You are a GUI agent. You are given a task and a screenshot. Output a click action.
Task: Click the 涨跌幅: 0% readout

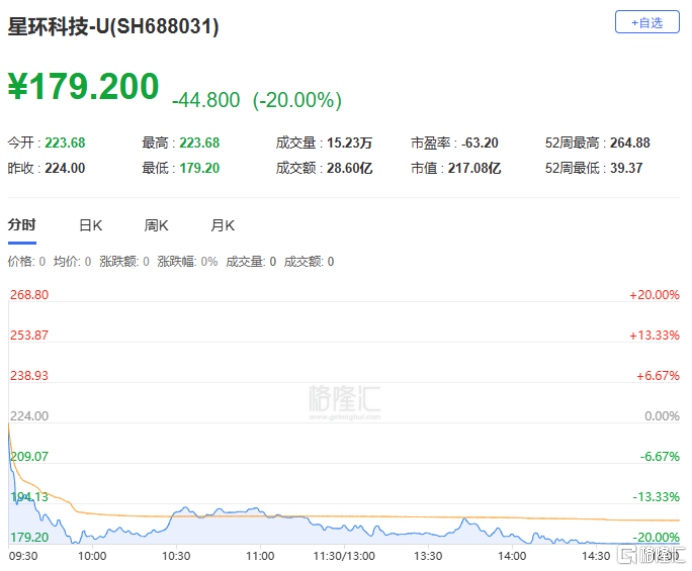[188, 262]
